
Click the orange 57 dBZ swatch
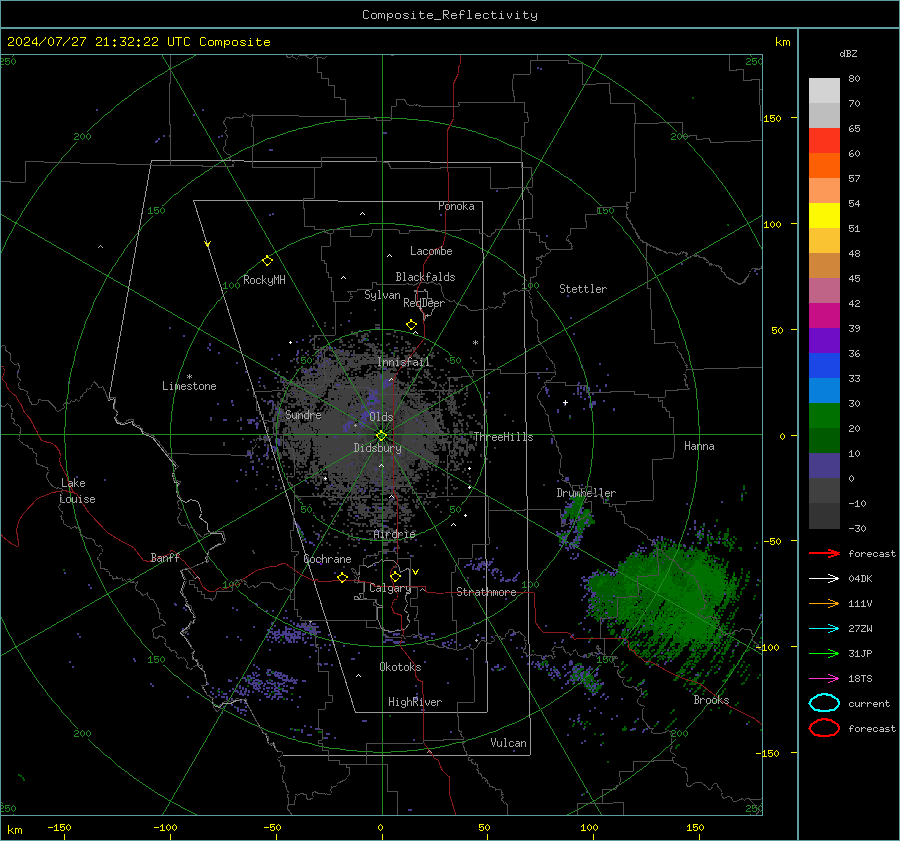[824, 166]
